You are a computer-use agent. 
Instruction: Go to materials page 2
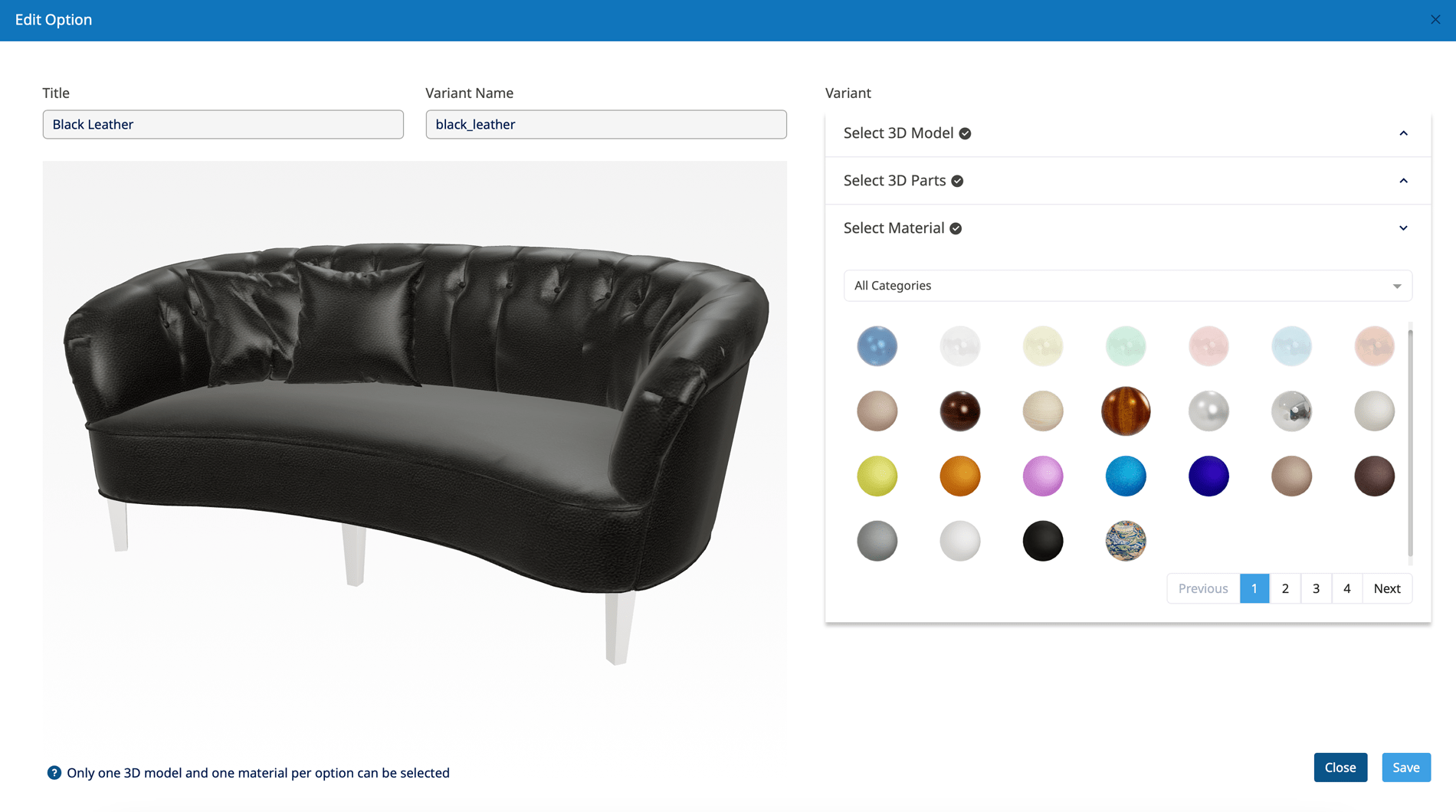(1285, 588)
